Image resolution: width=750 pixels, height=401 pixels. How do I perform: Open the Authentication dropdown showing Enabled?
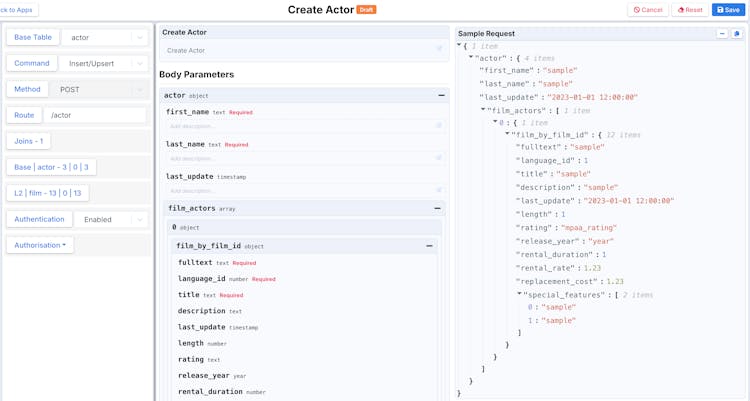110,219
